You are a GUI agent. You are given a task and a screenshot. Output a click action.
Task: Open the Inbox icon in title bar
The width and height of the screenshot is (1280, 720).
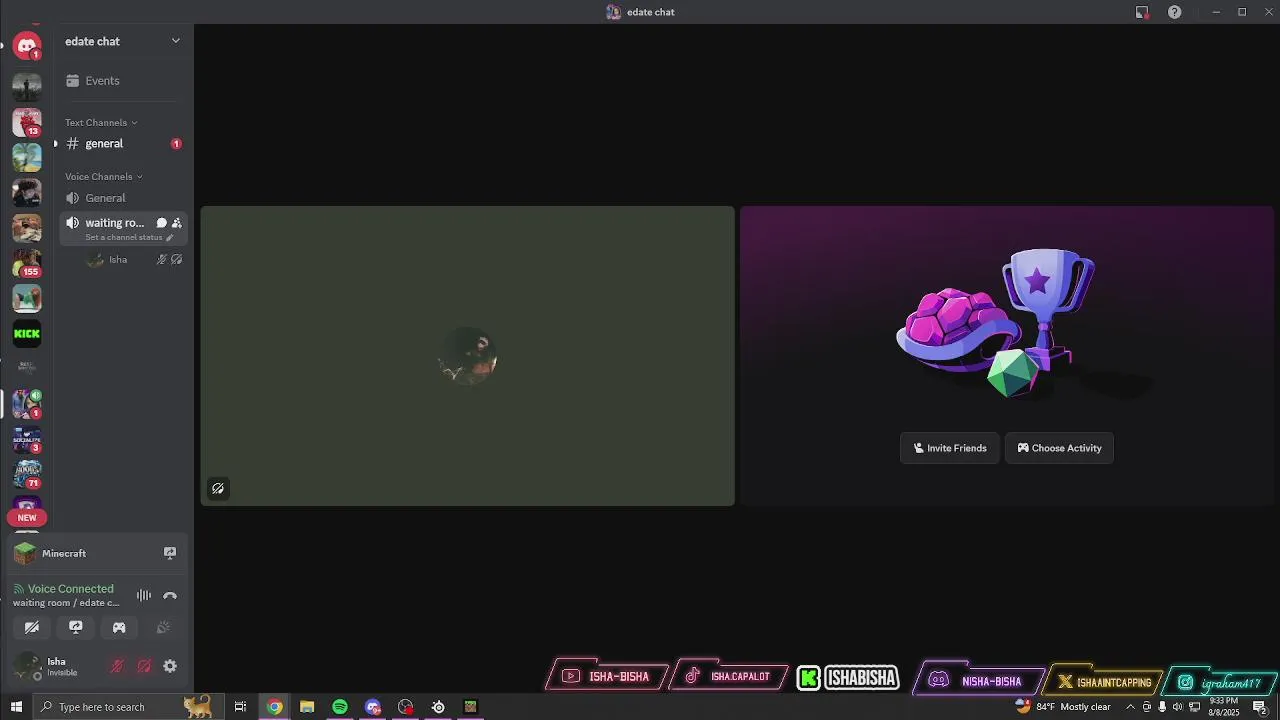(x=1142, y=12)
